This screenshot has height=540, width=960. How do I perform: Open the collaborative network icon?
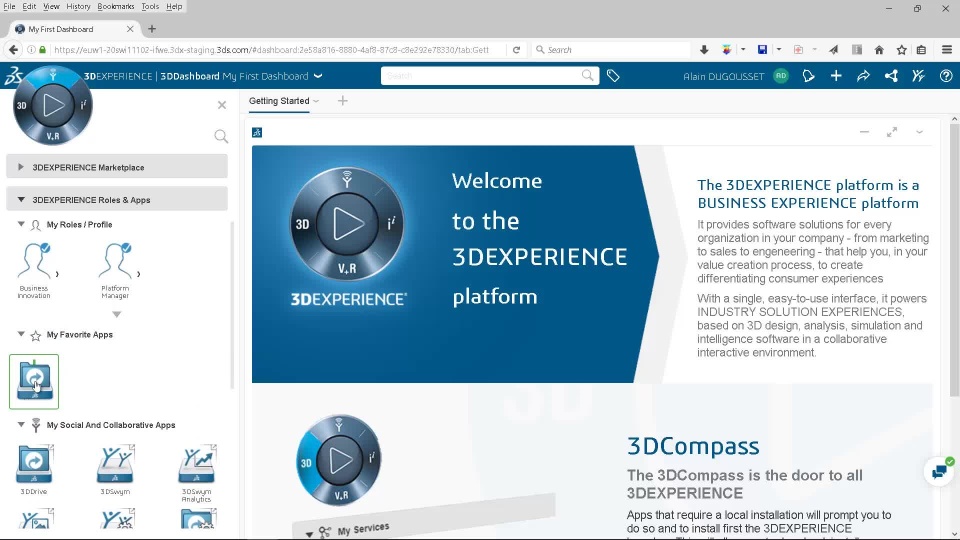(x=891, y=76)
